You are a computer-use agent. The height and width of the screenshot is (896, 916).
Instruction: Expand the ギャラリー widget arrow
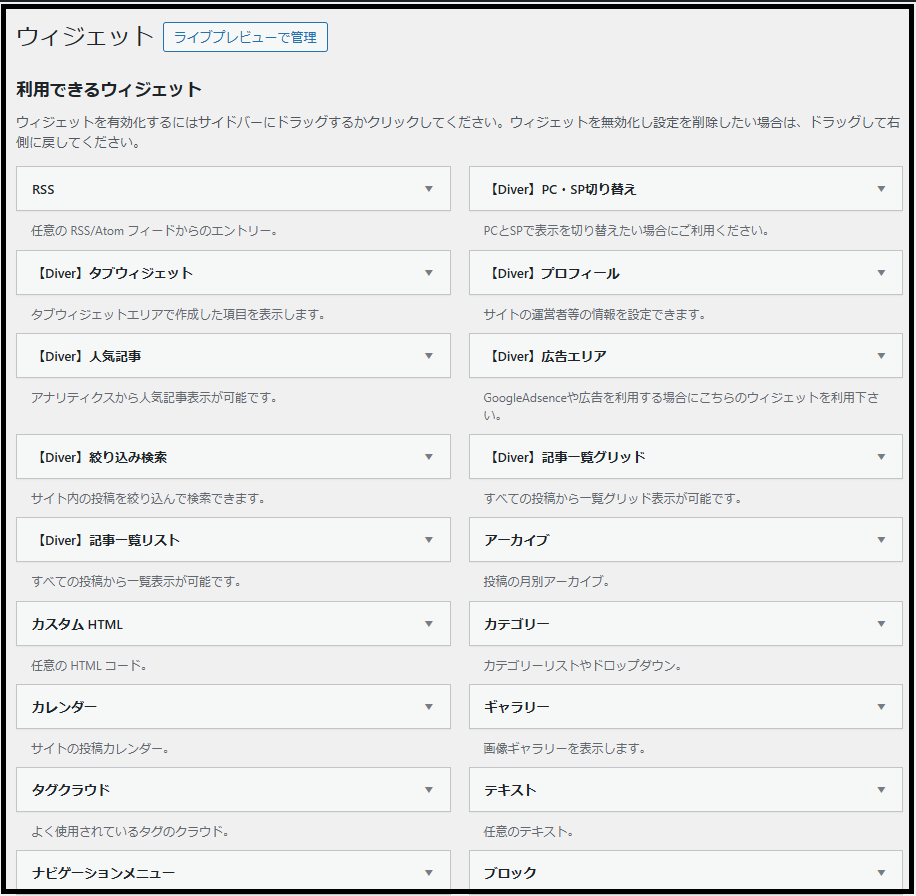pos(881,707)
